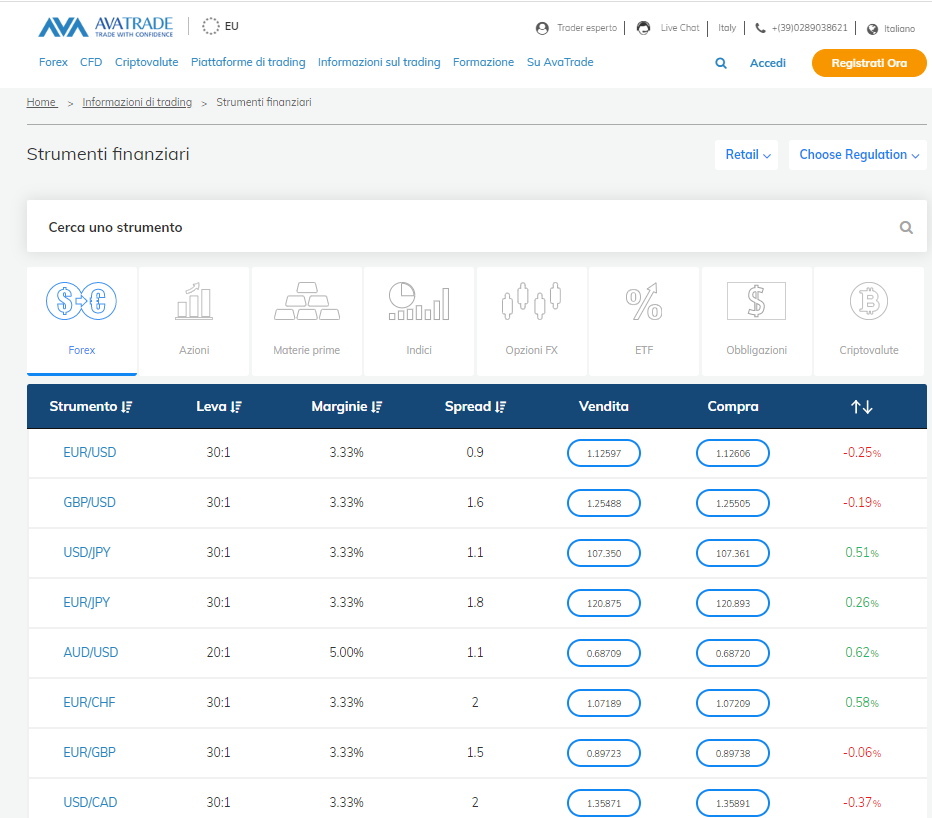Click the globe language icon
This screenshot has height=818, width=932.
[x=872, y=29]
